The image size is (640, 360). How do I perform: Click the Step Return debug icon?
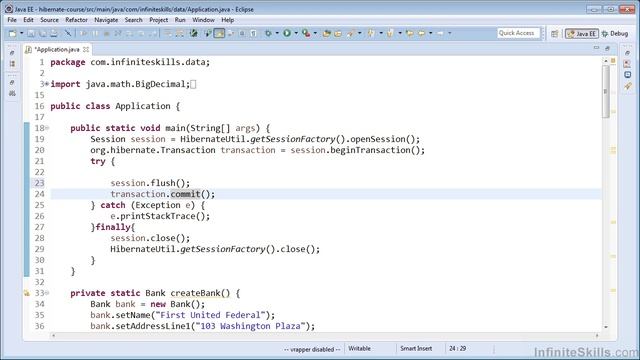pyautogui.click(x=152, y=33)
